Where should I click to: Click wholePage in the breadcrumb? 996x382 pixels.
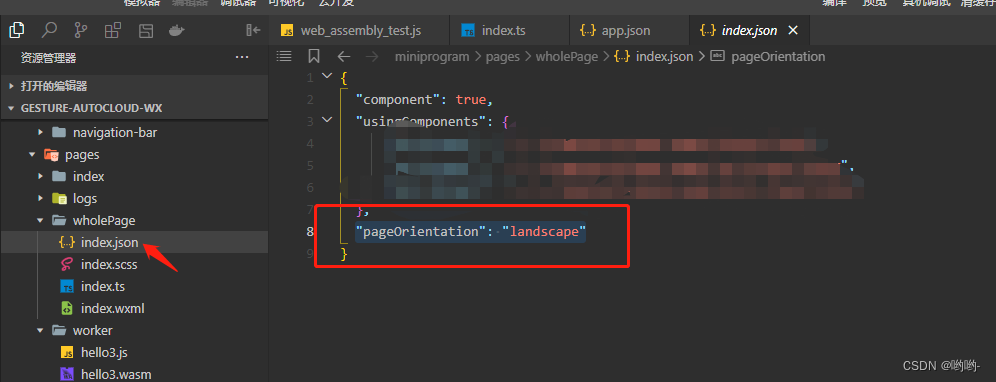[567, 57]
